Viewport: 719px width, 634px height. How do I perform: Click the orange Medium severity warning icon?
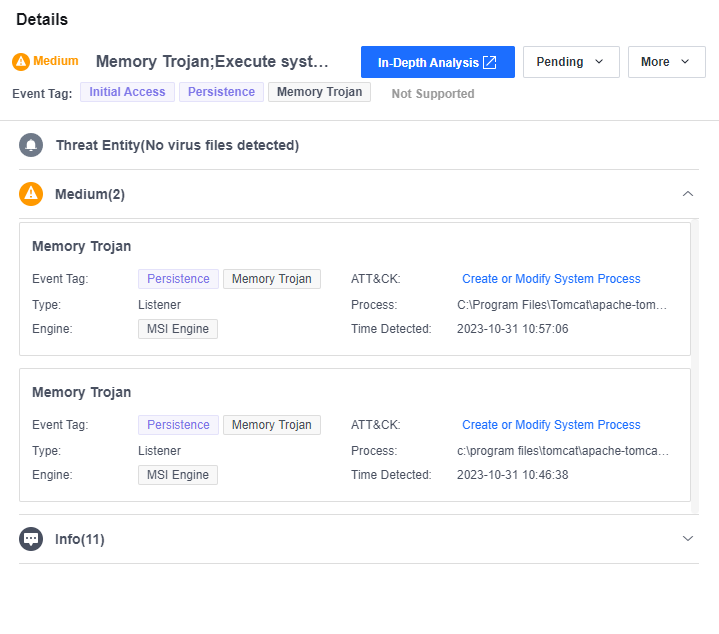coord(21,62)
